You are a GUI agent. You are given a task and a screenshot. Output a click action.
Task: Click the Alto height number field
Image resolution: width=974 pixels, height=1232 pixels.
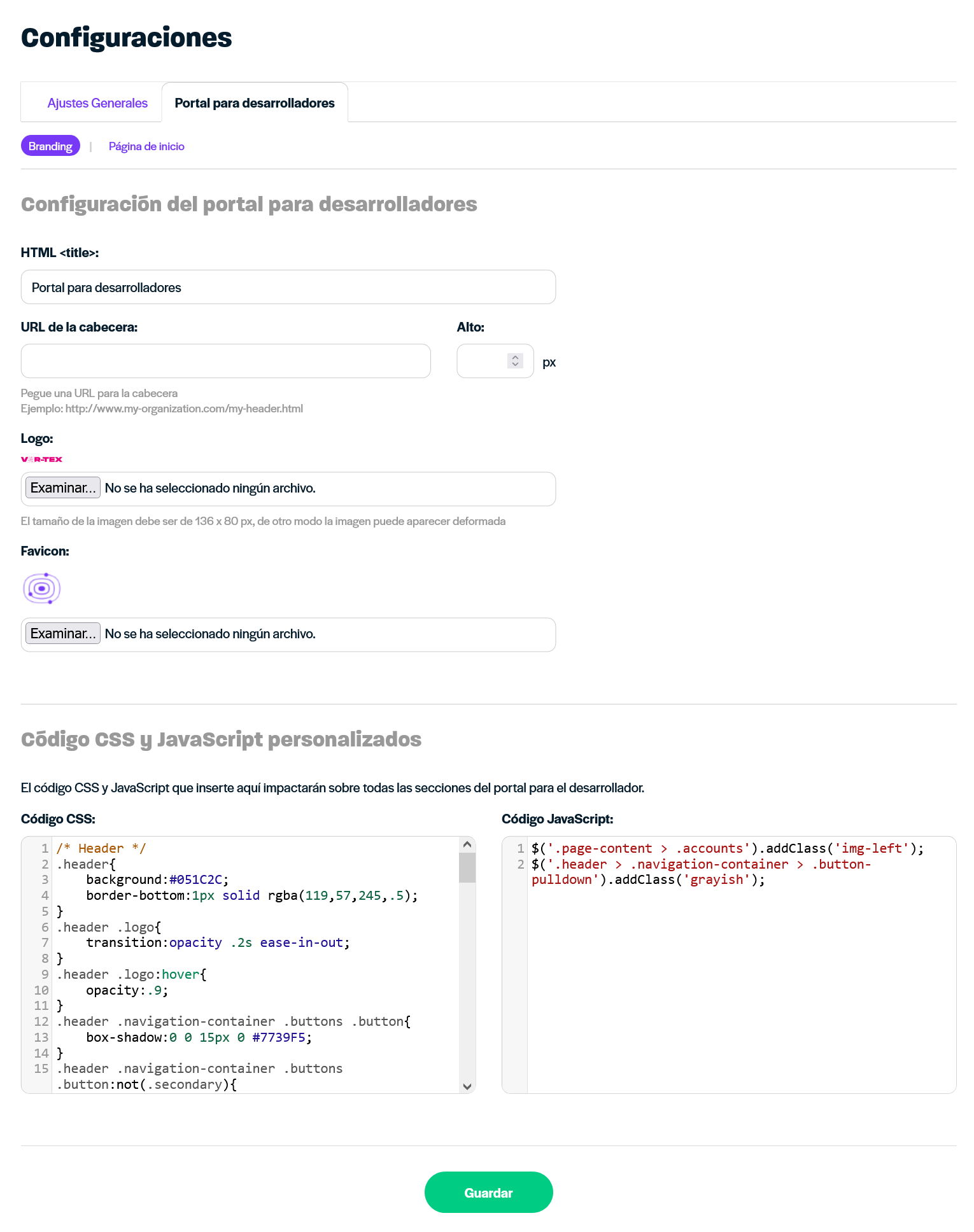point(495,361)
